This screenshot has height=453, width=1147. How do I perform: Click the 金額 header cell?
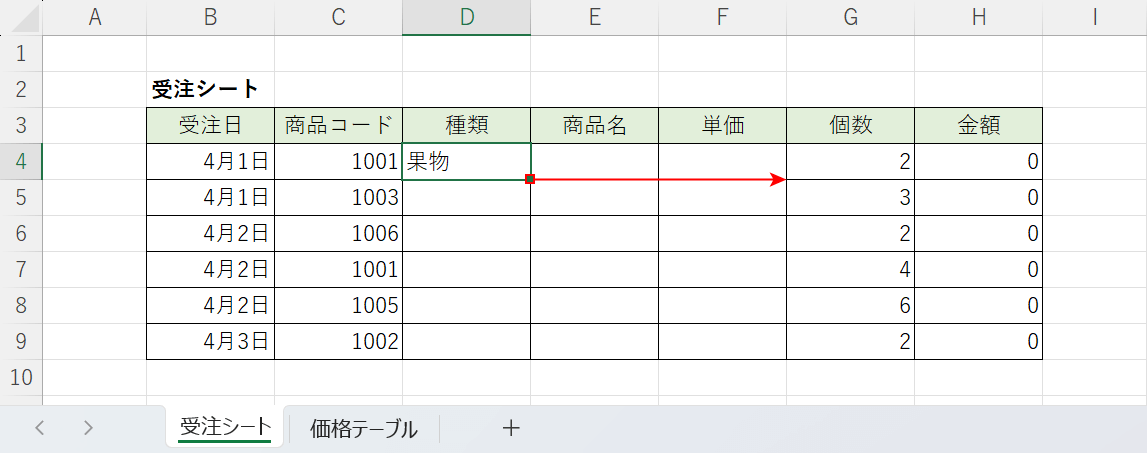[x=978, y=126]
